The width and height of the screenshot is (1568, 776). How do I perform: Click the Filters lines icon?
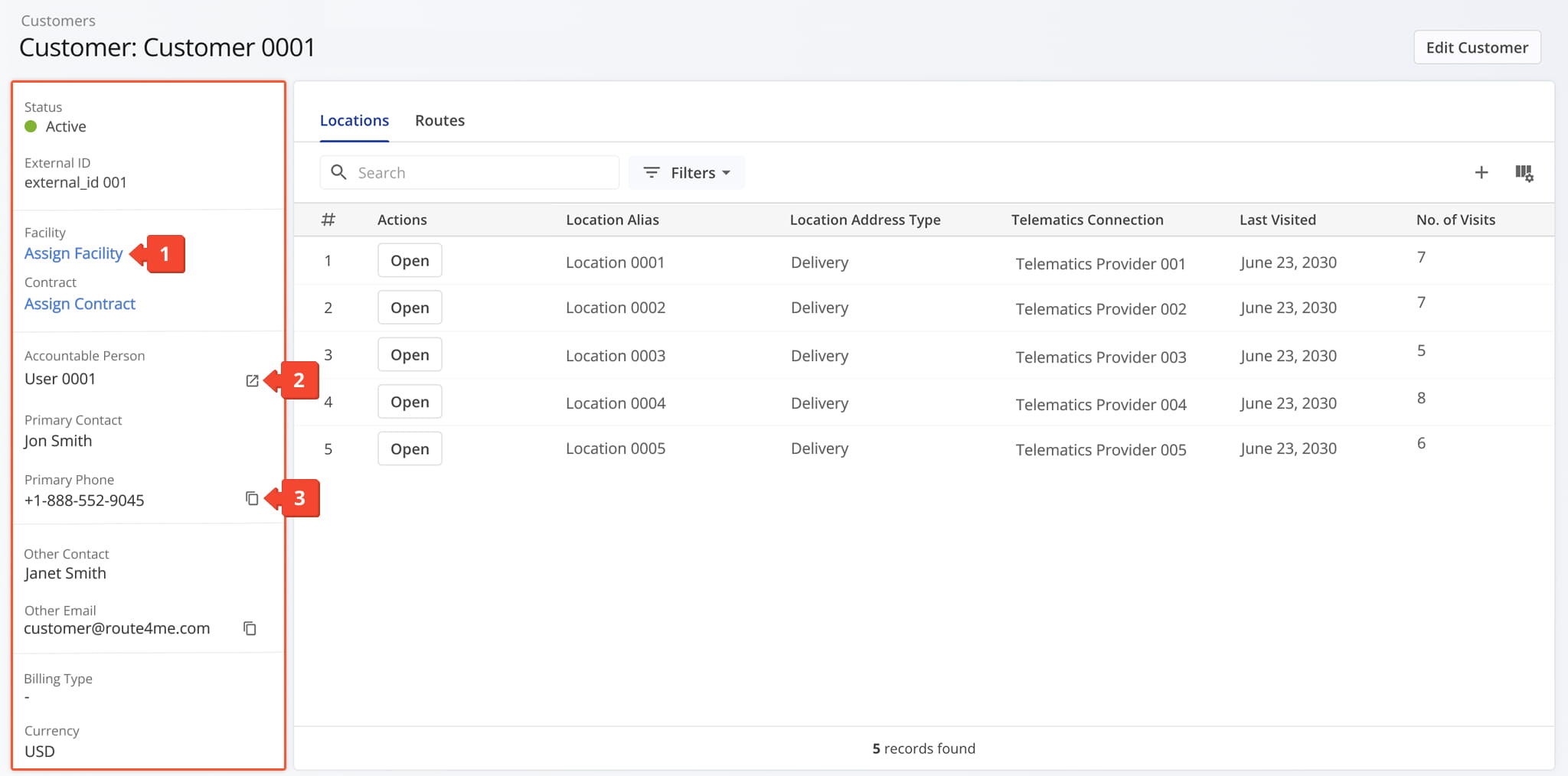click(652, 173)
